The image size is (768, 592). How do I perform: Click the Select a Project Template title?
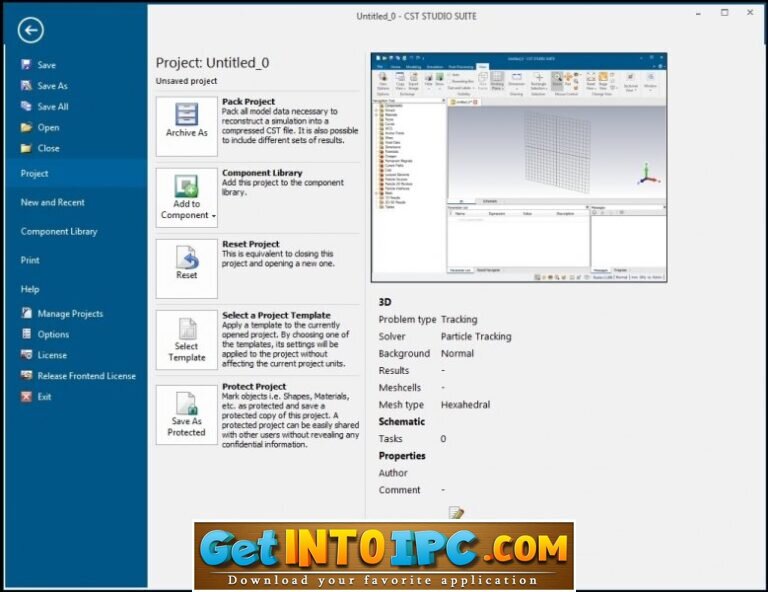point(276,315)
